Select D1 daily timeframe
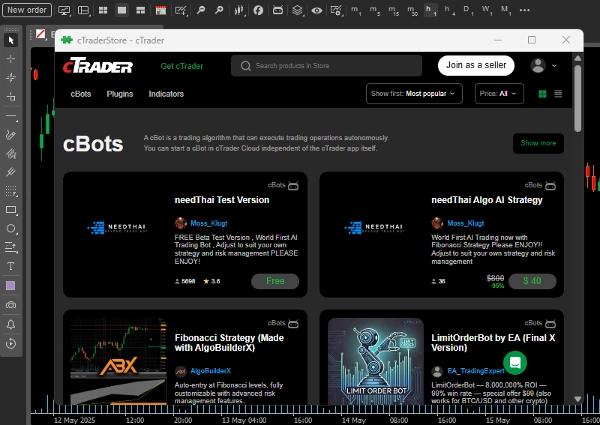600x425 pixels. pyautogui.click(x=468, y=10)
